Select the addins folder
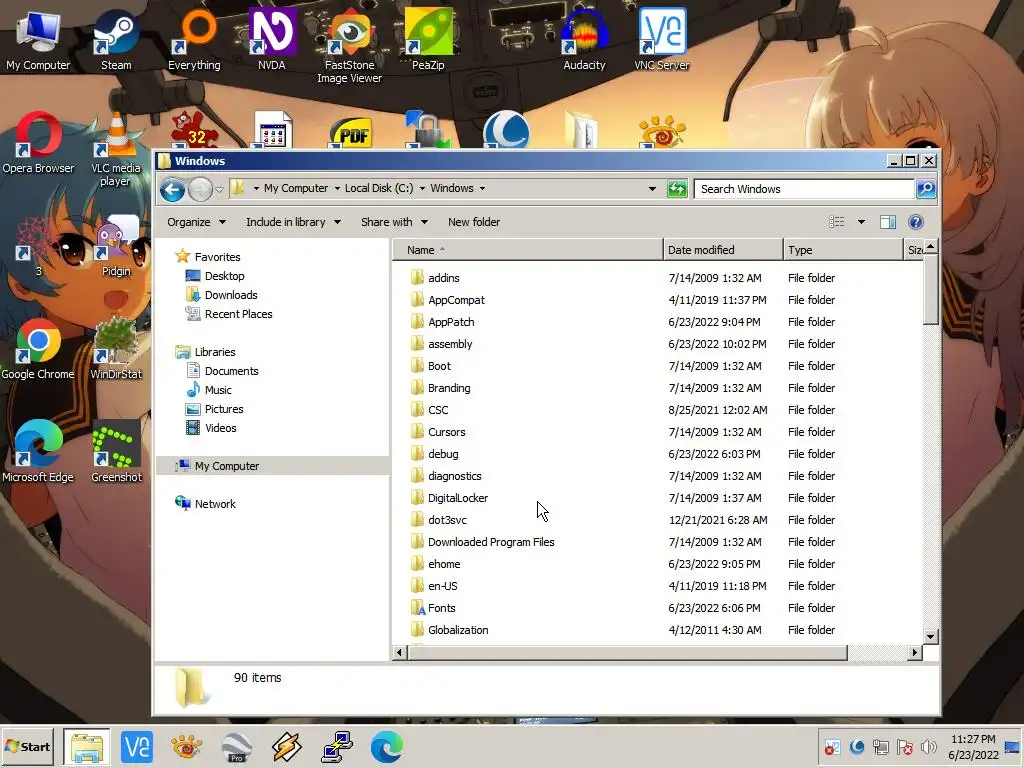The image size is (1024, 768). tap(443, 278)
